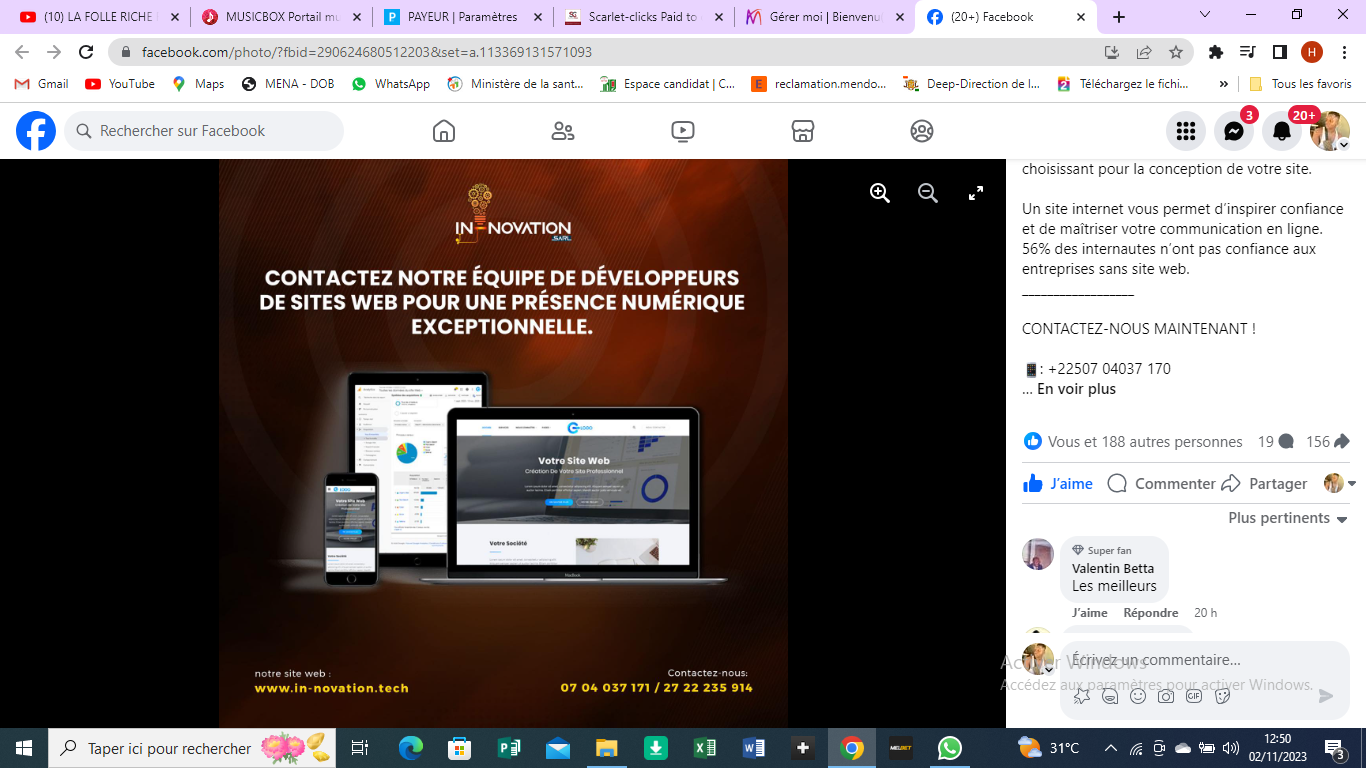1366x768 pixels.
Task: Enter fullscreen photo view
Action: (976, 194)
